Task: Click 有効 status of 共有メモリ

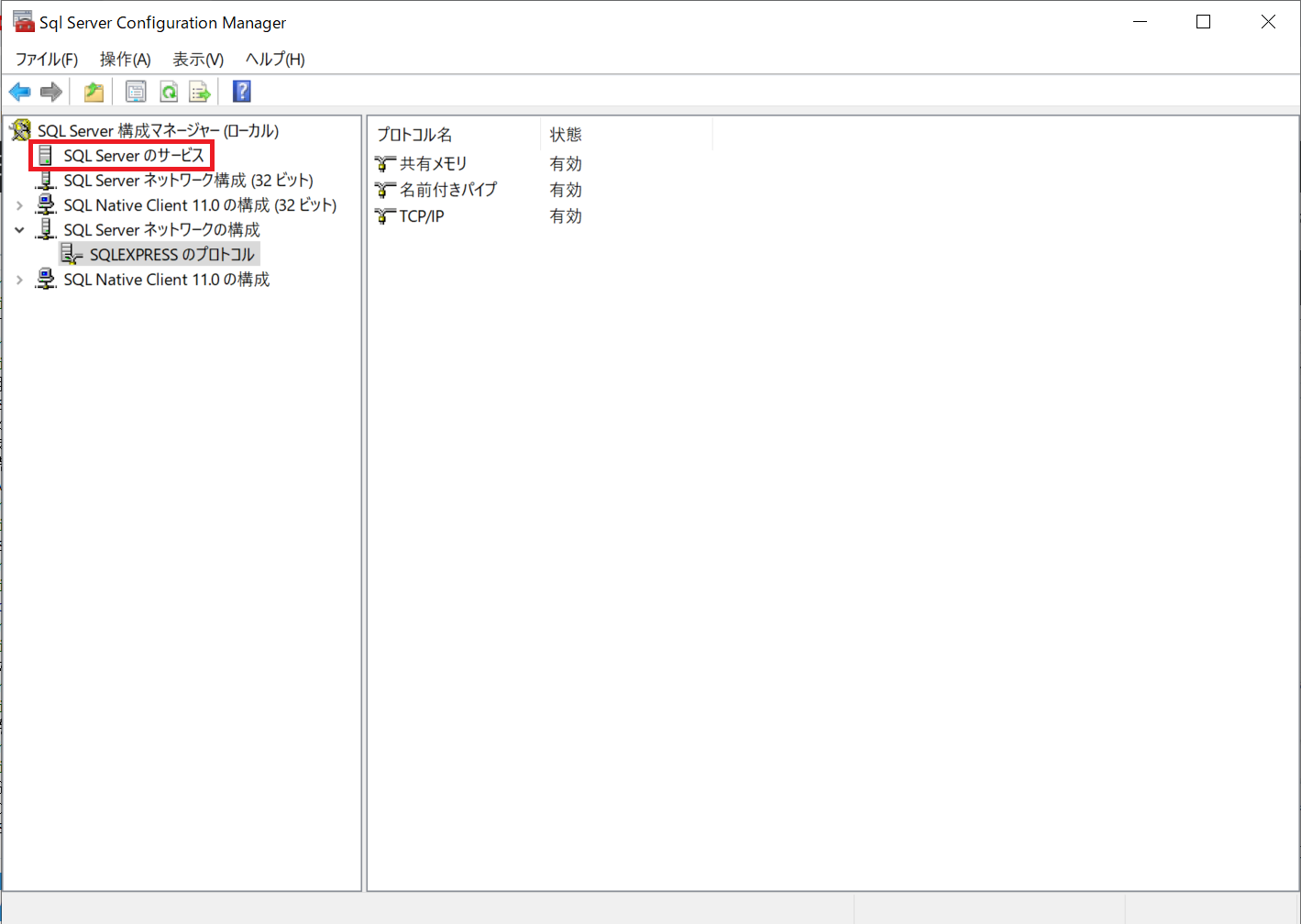Action: pos(566,164)
